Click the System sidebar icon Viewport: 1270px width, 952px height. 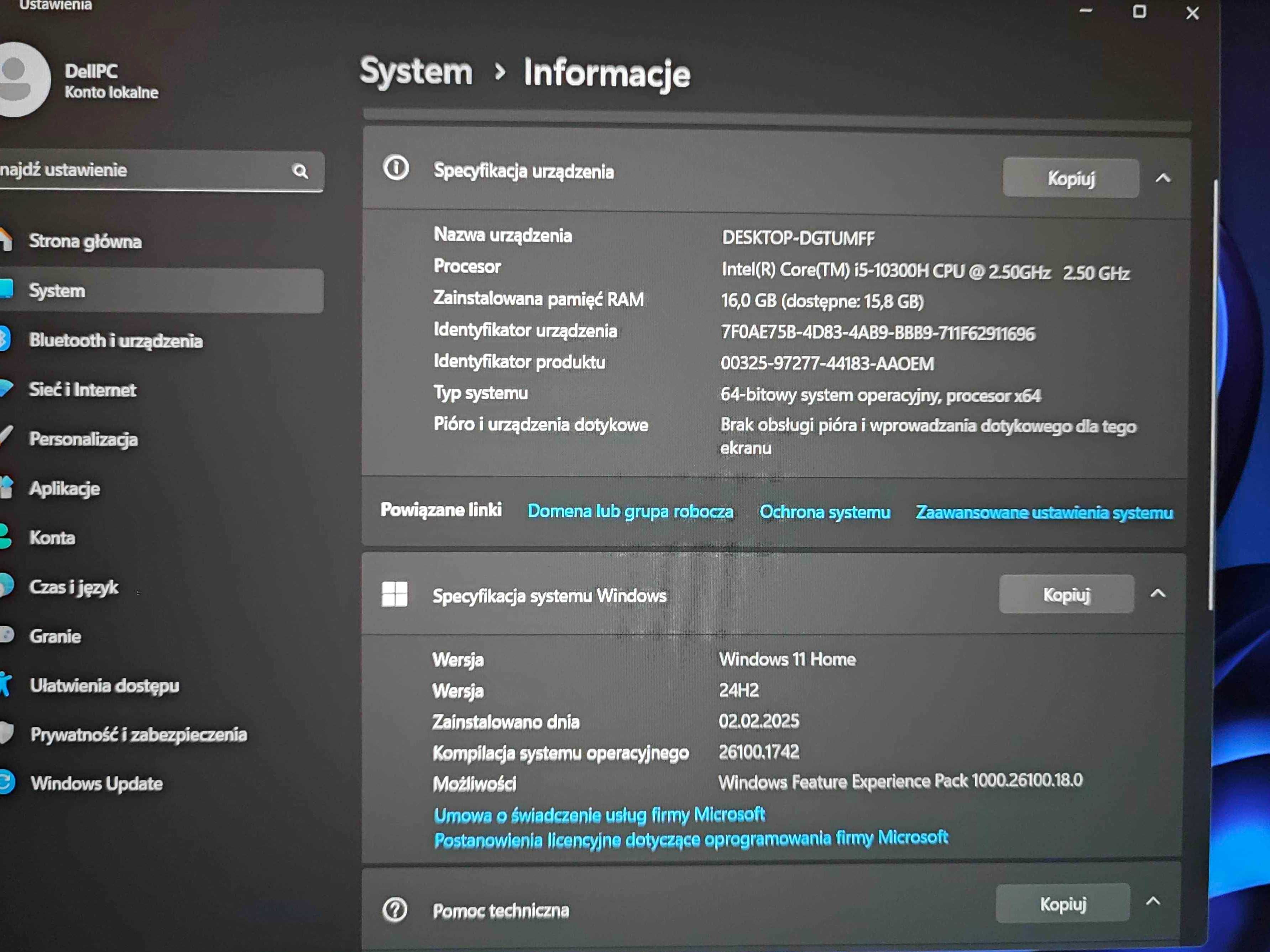6,289
